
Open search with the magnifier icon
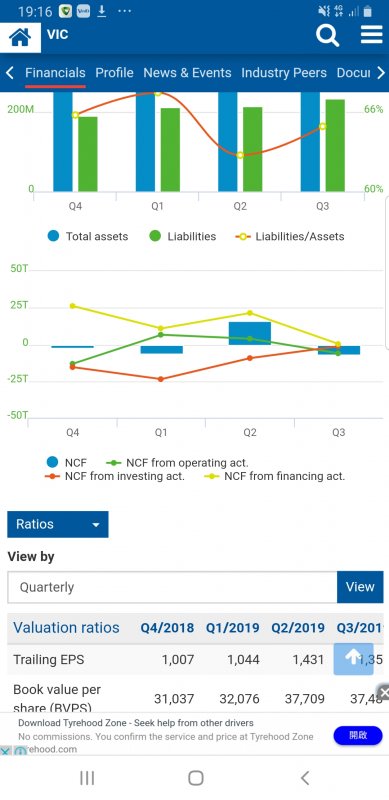click(x=327, y=35)
